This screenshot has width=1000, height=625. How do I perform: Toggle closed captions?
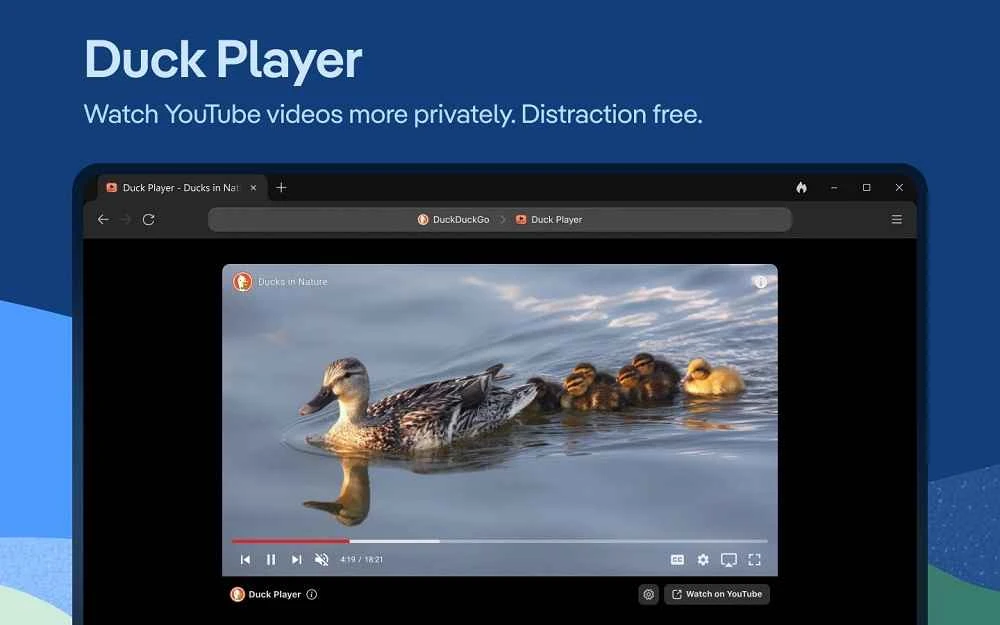(677, 559)
